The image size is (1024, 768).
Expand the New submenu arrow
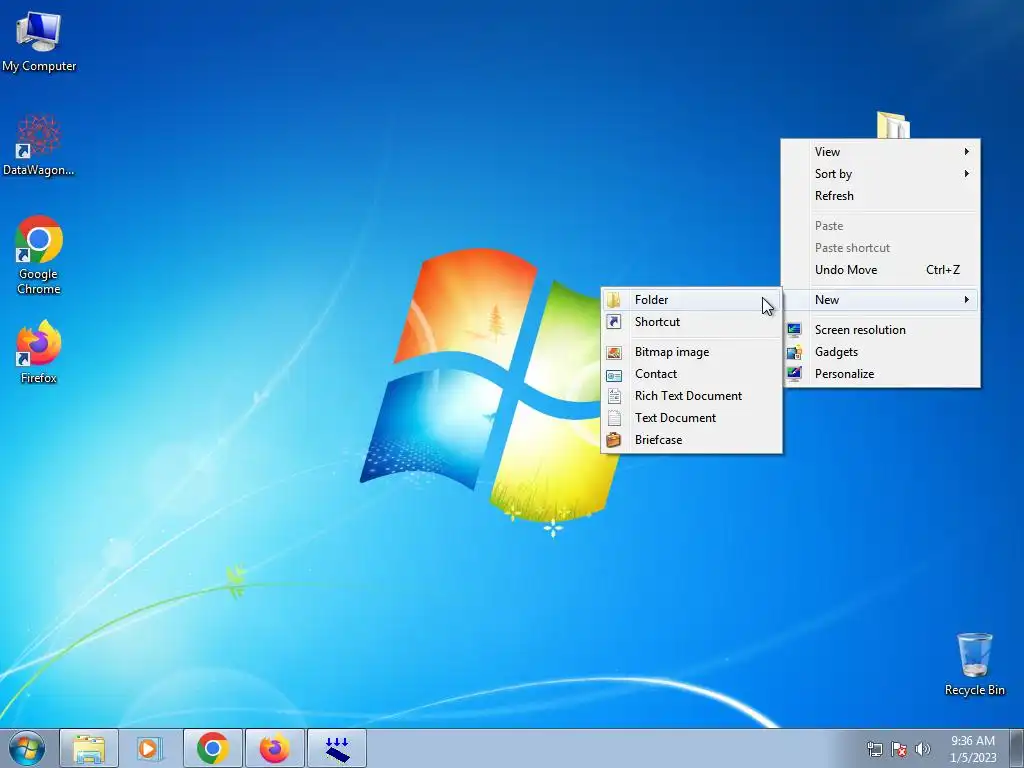[x=967, y=300]
